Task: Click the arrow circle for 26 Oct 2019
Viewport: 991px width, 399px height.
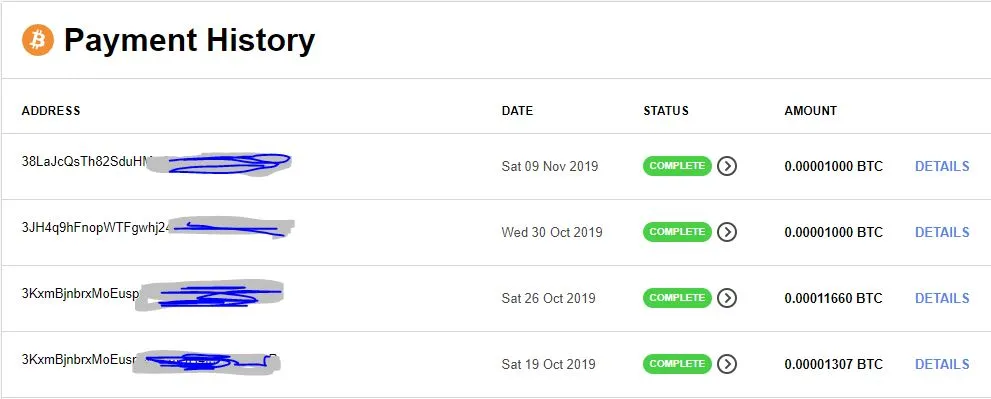Action: tap(727, 298)
